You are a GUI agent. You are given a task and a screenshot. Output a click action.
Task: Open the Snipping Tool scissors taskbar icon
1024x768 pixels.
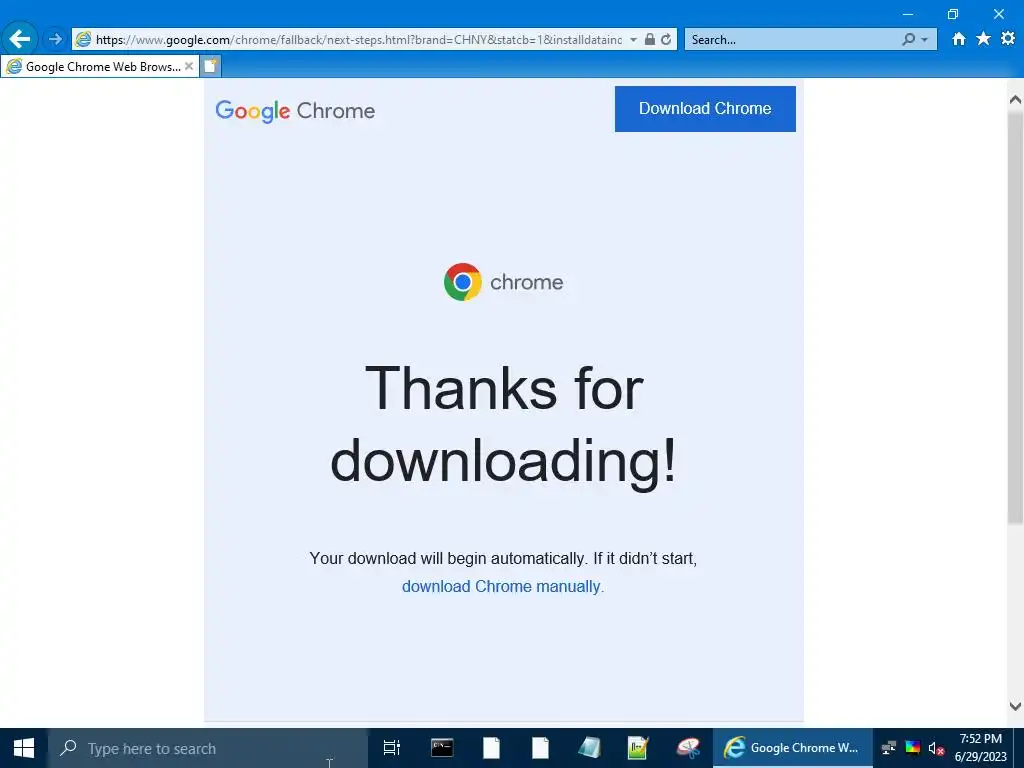[688, 748]
